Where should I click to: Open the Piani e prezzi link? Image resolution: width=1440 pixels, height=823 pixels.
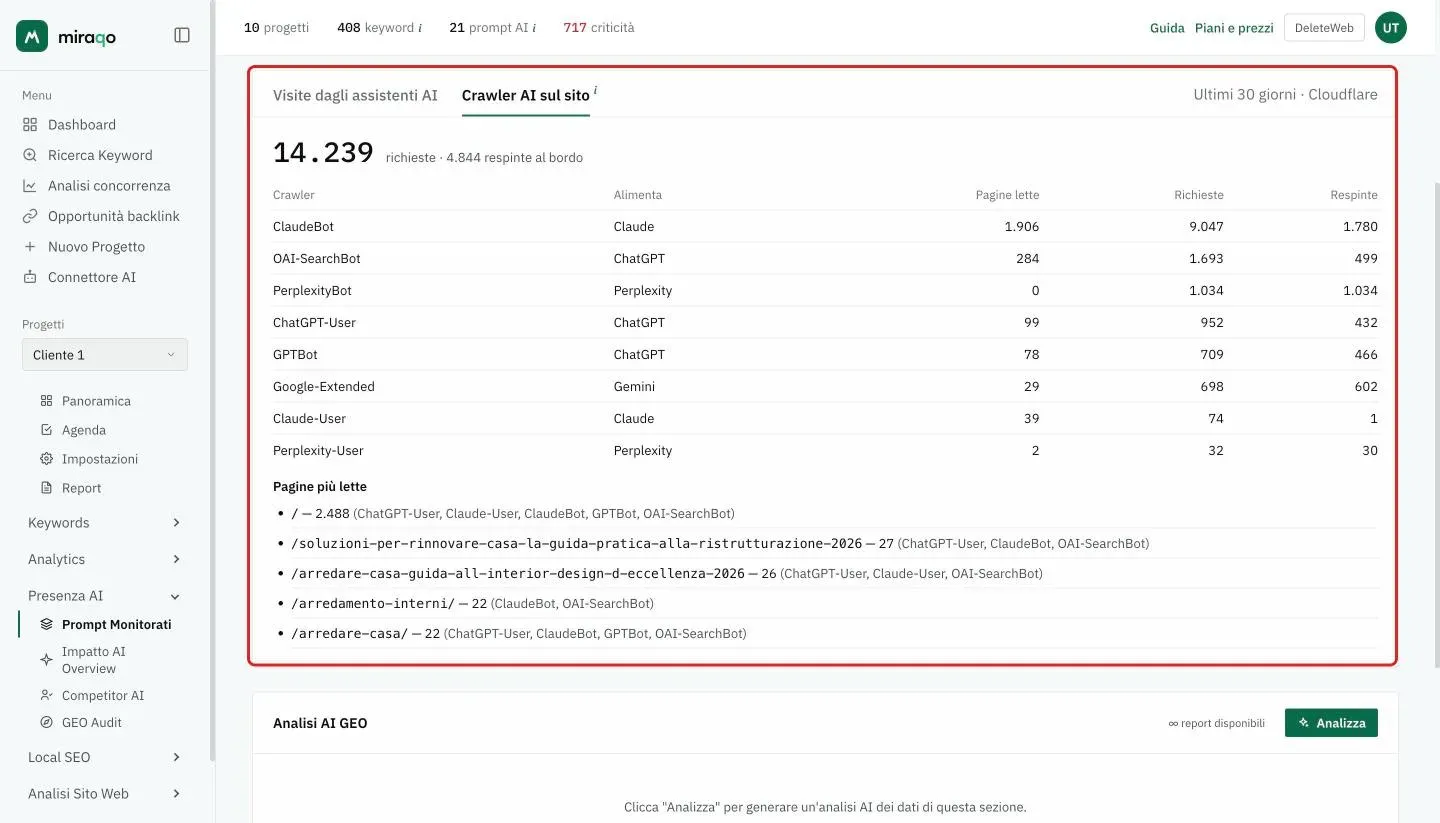pyautogui.click(x=1234, y=28)
